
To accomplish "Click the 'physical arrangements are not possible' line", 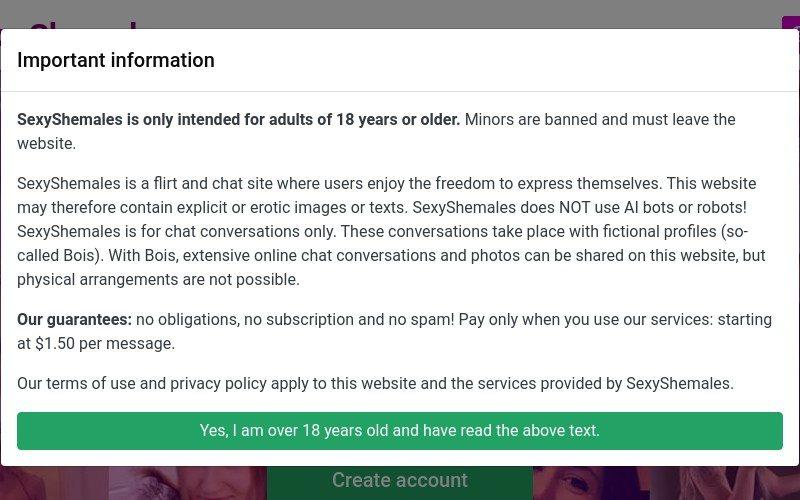I will pos(158,280).
